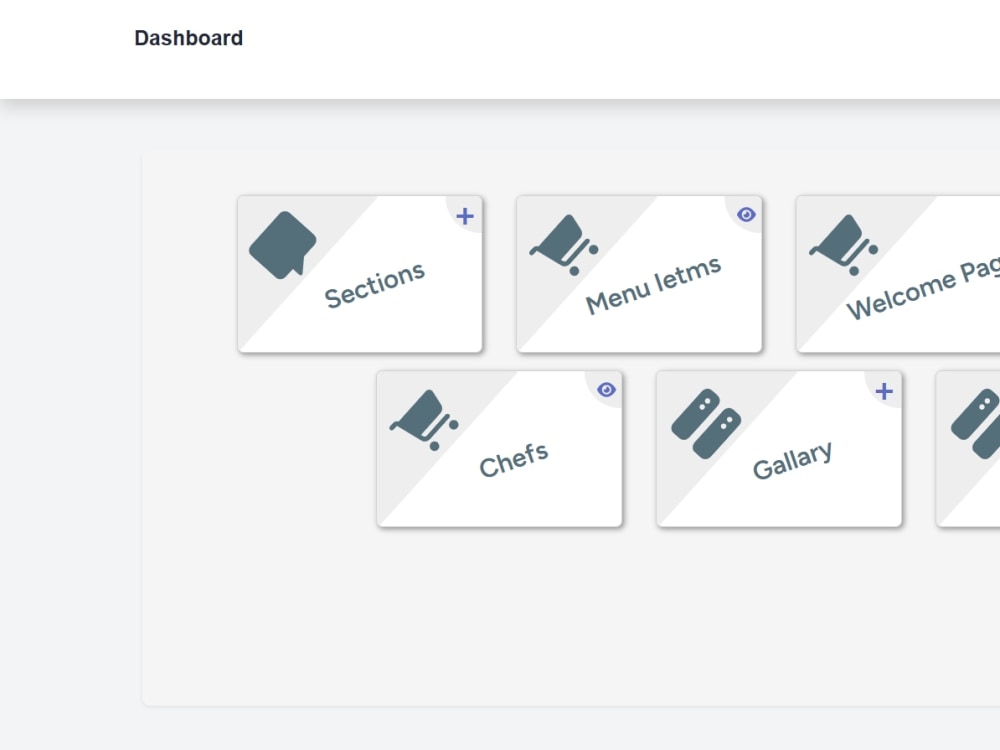Click the speech bubble icon on Sections card

[283, 246]
